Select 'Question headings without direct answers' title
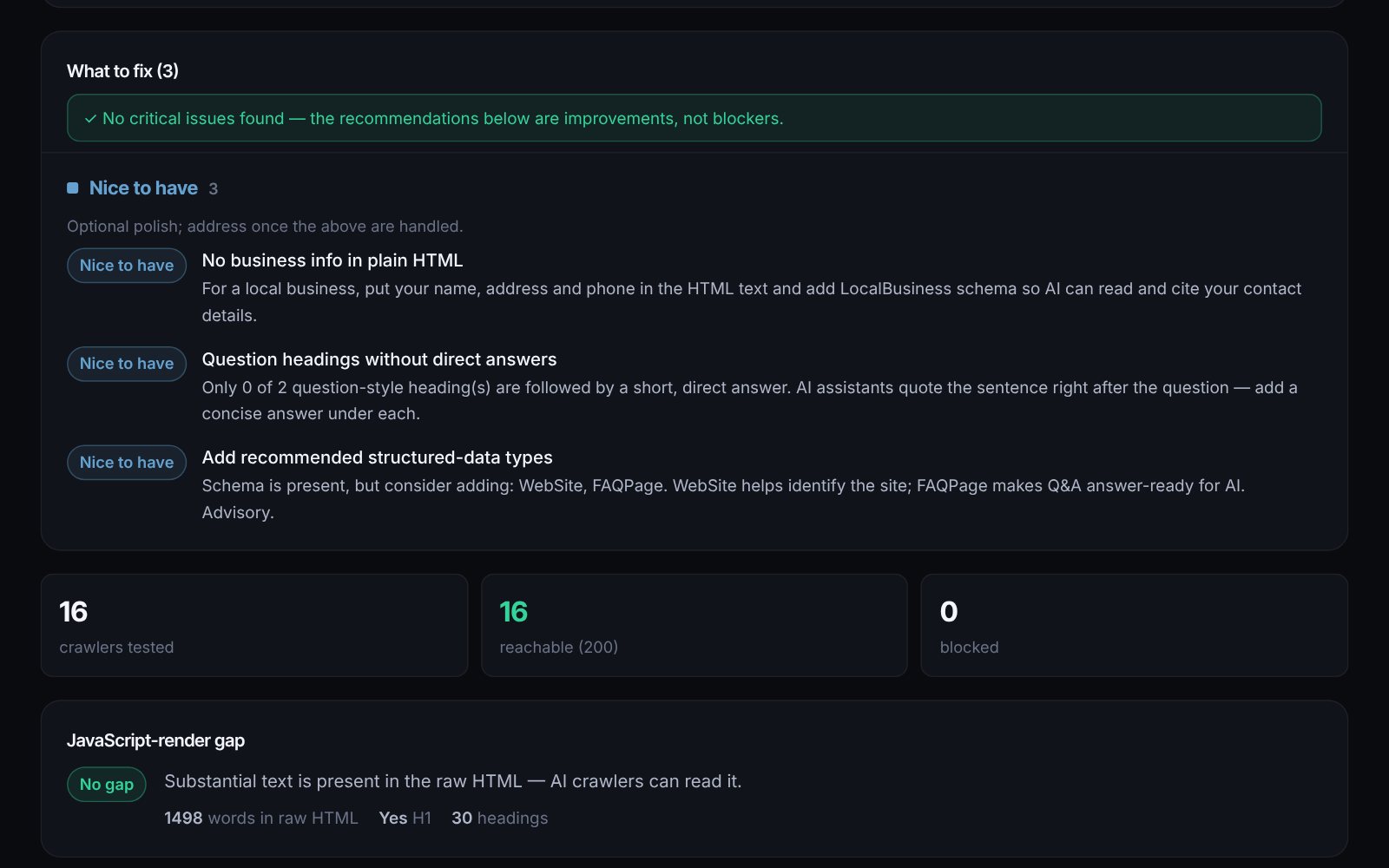This screenshot has height=868, width=1389. [x=379, y=359]
